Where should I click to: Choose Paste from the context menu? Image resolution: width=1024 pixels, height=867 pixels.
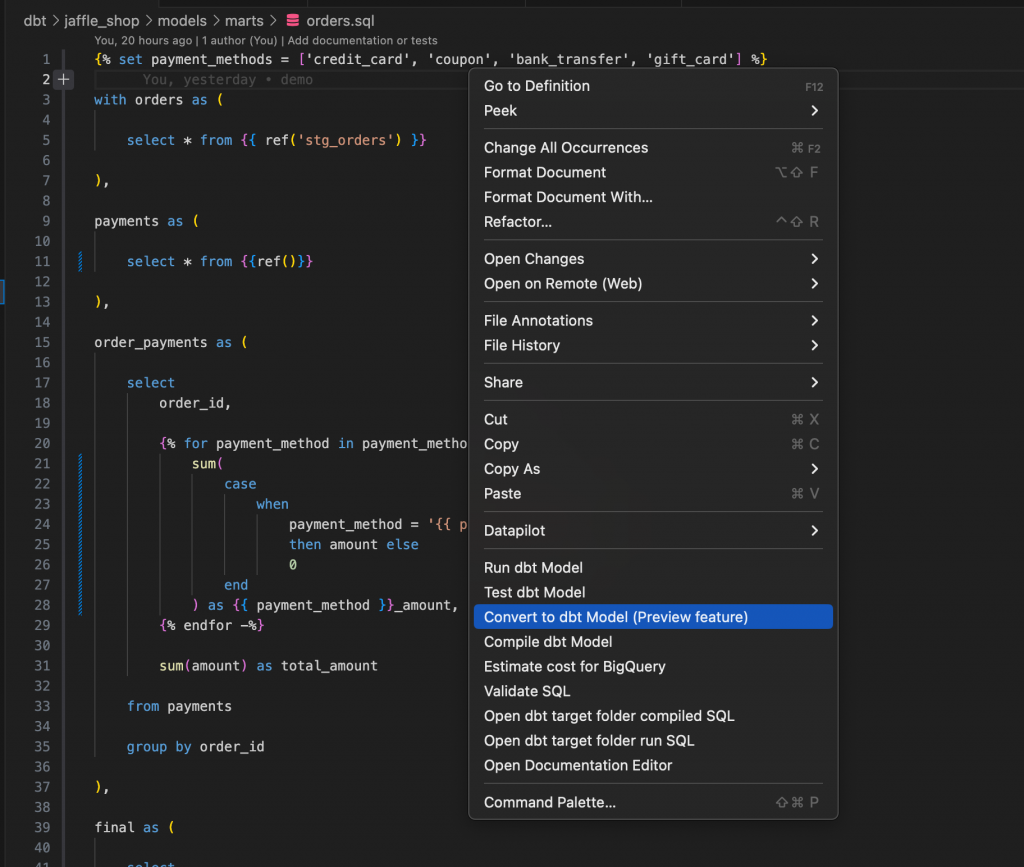click(x=653, y=494)
